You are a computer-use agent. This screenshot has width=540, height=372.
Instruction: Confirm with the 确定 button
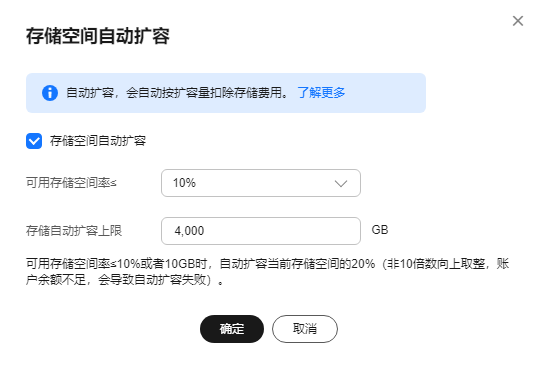pos(232,329)
